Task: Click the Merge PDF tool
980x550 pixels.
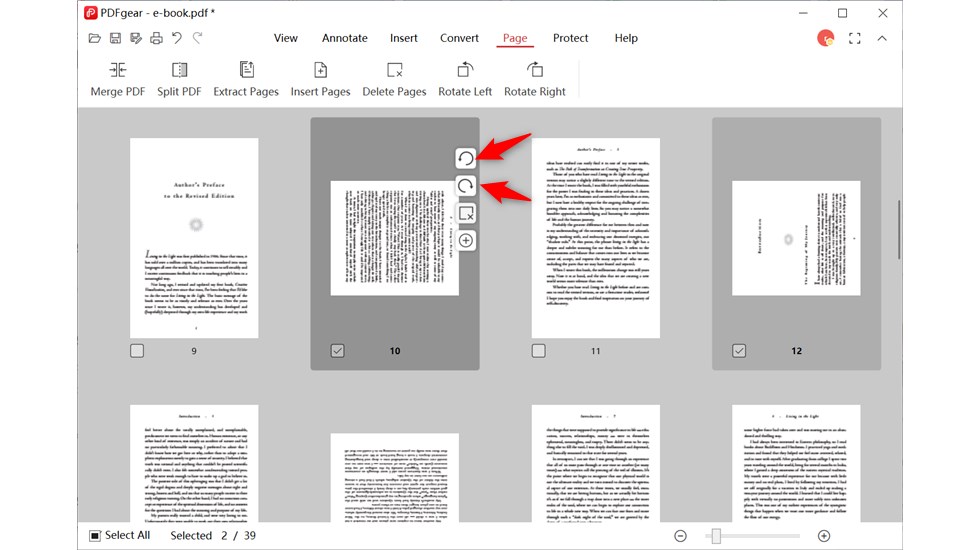Action: coord(118,79)
